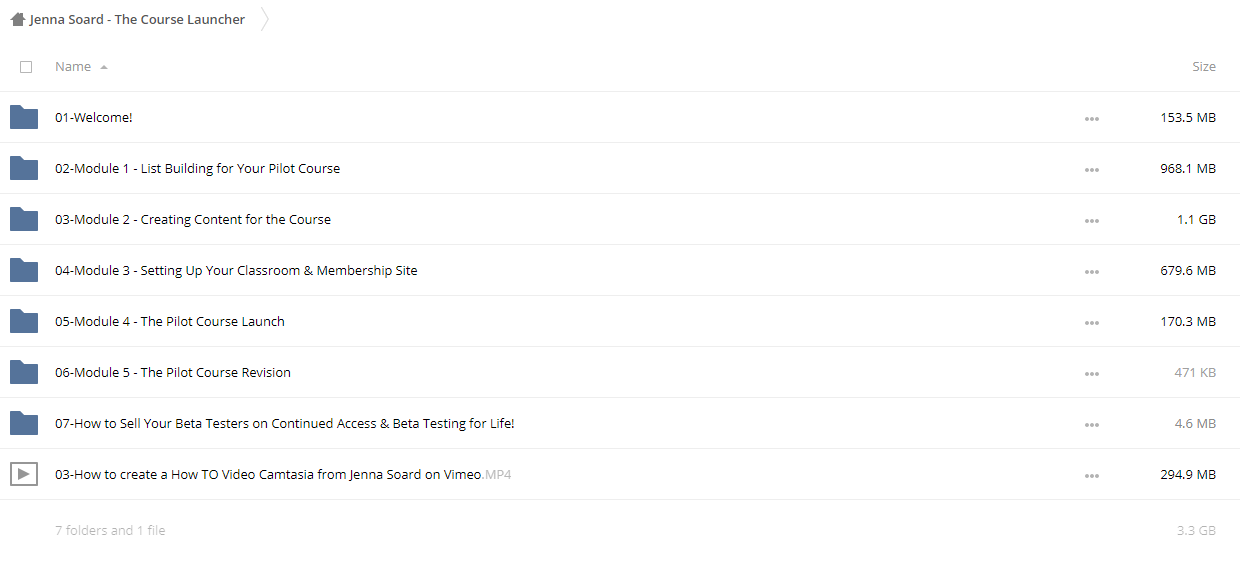Click the video file icon for the Camtasia MP4

tap(24, 474)
